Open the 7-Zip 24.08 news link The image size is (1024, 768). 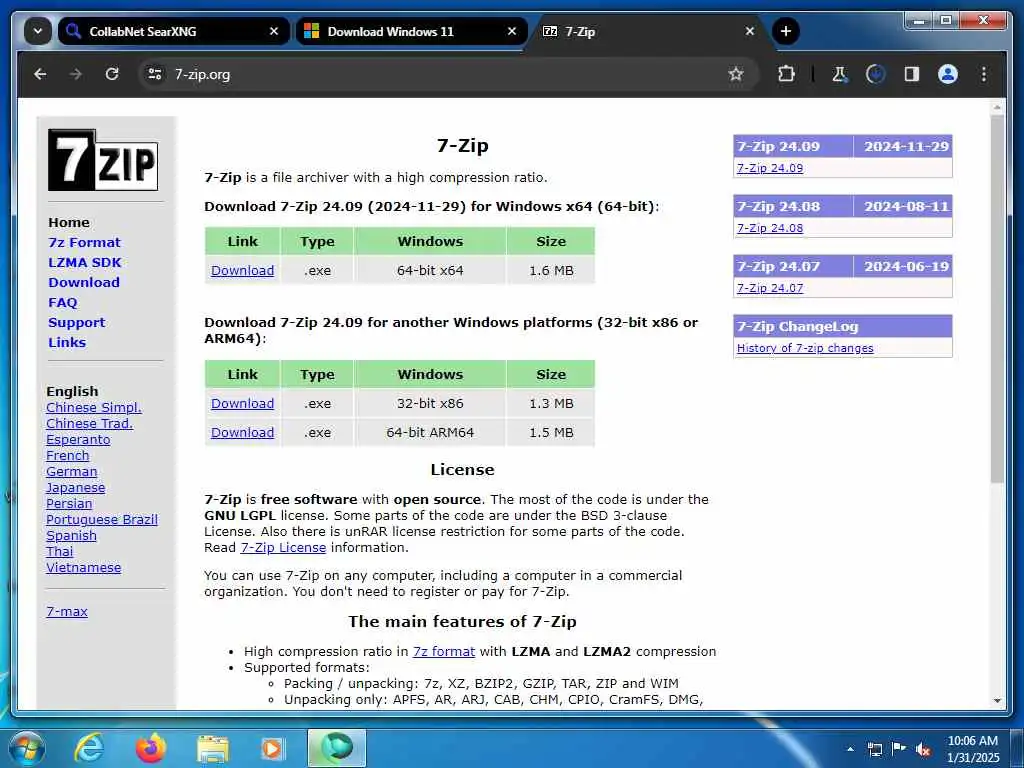point(770,228)
